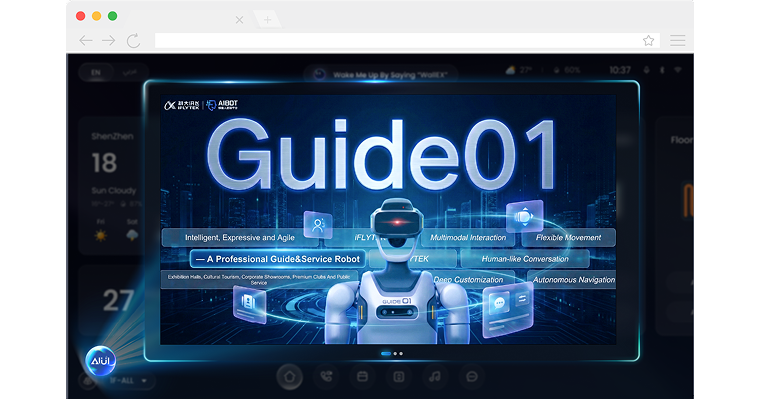Click the browser back arrow
Image resolution: width=760 pixels, height=400 pixels.
[x=86, y=40]
